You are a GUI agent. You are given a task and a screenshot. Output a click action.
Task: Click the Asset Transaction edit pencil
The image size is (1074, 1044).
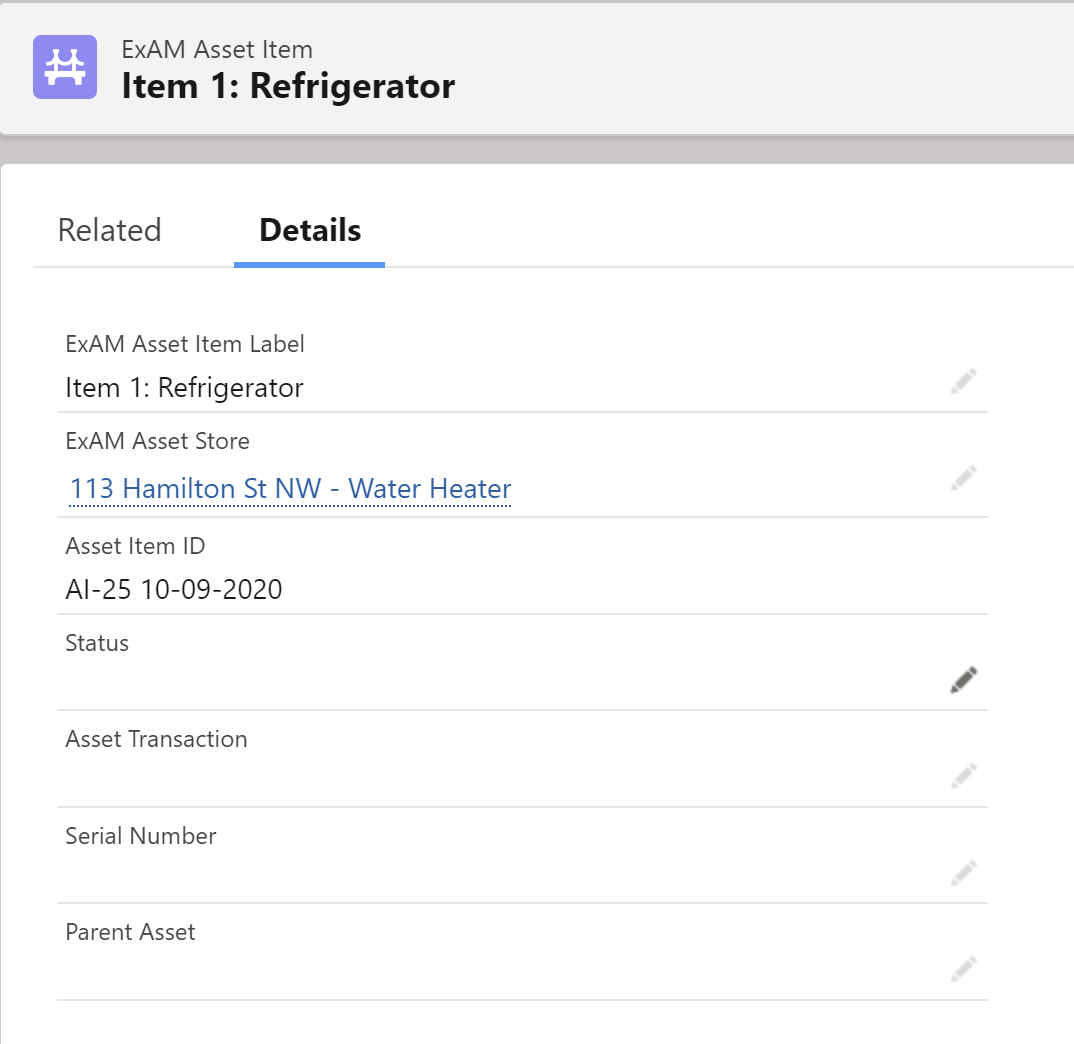[963, 775]
